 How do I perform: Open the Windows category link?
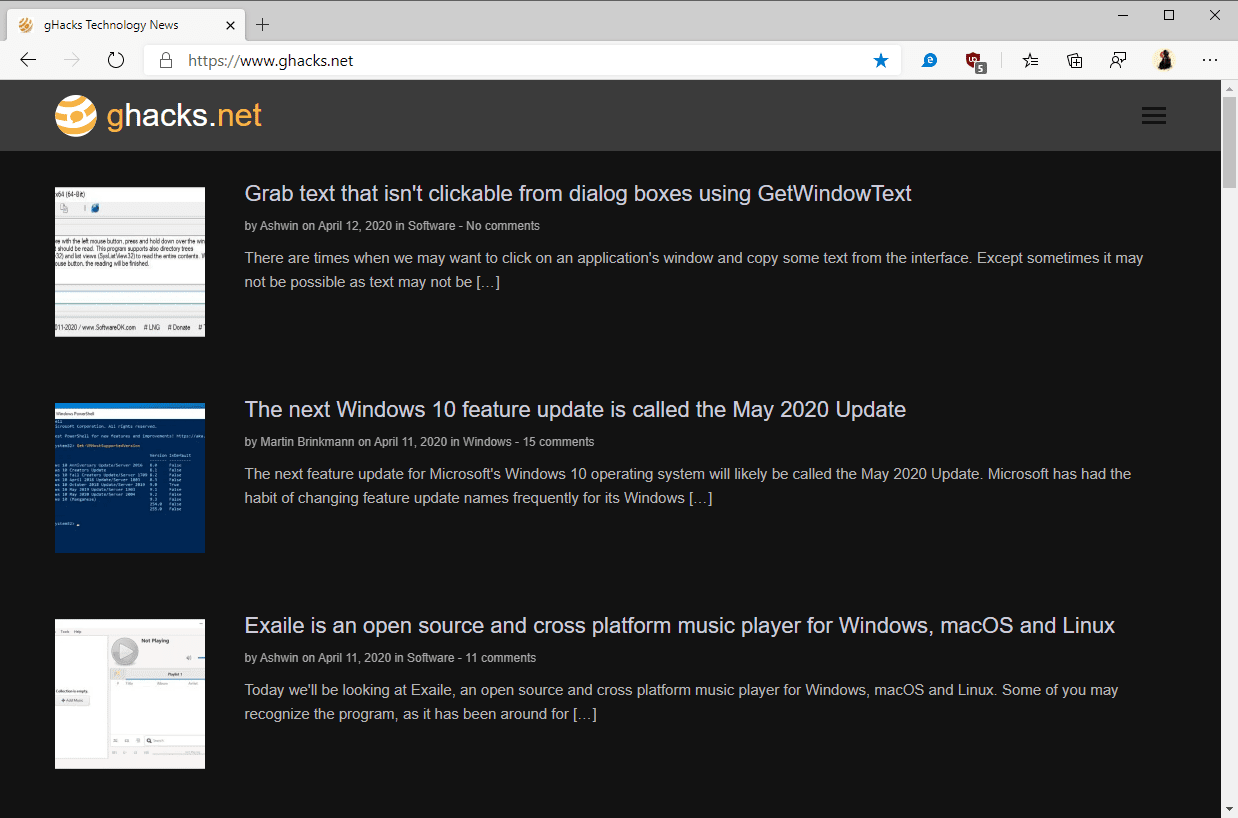[x=487, y=442]
